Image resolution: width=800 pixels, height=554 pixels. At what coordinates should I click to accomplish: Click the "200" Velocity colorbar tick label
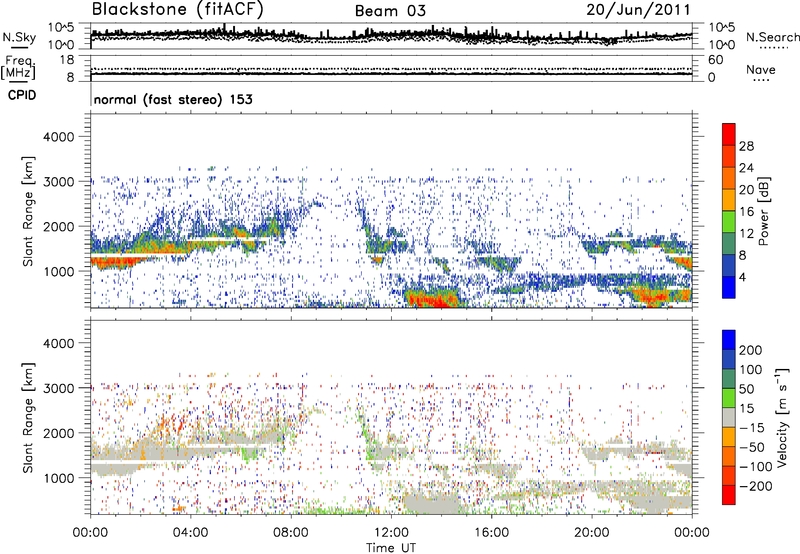pyautogui.click(x=751, y=350)
